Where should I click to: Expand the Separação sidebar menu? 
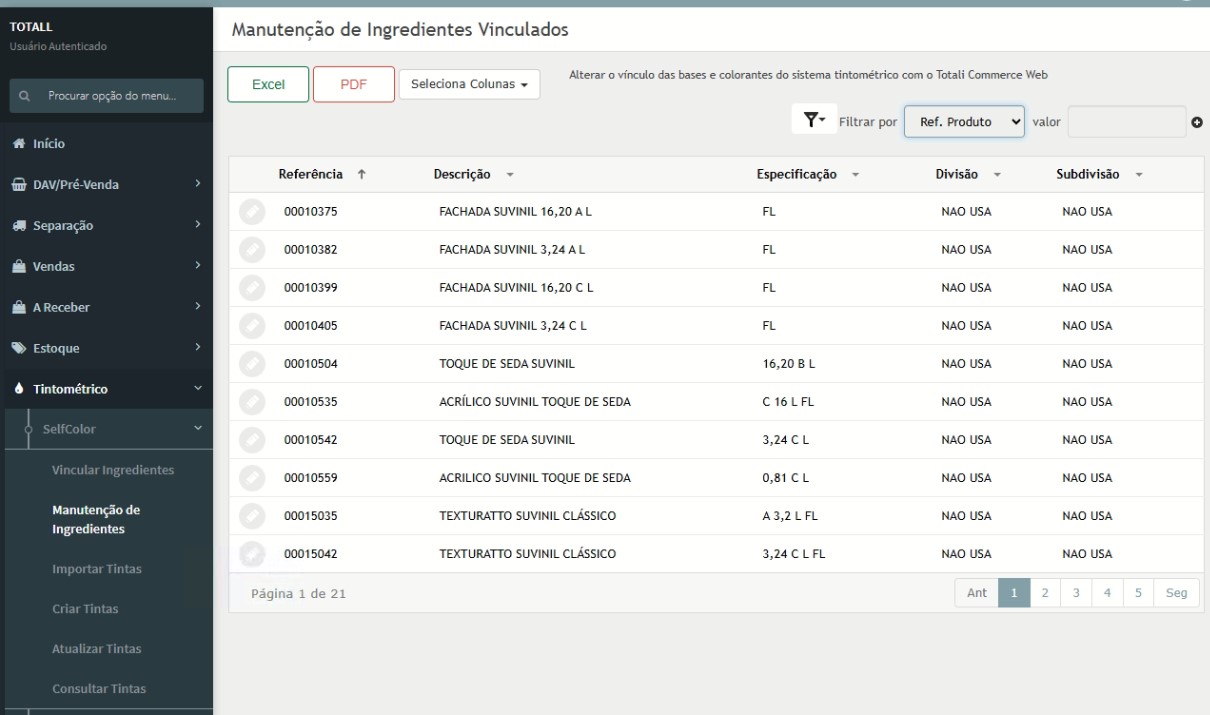[x=106, y=225]
